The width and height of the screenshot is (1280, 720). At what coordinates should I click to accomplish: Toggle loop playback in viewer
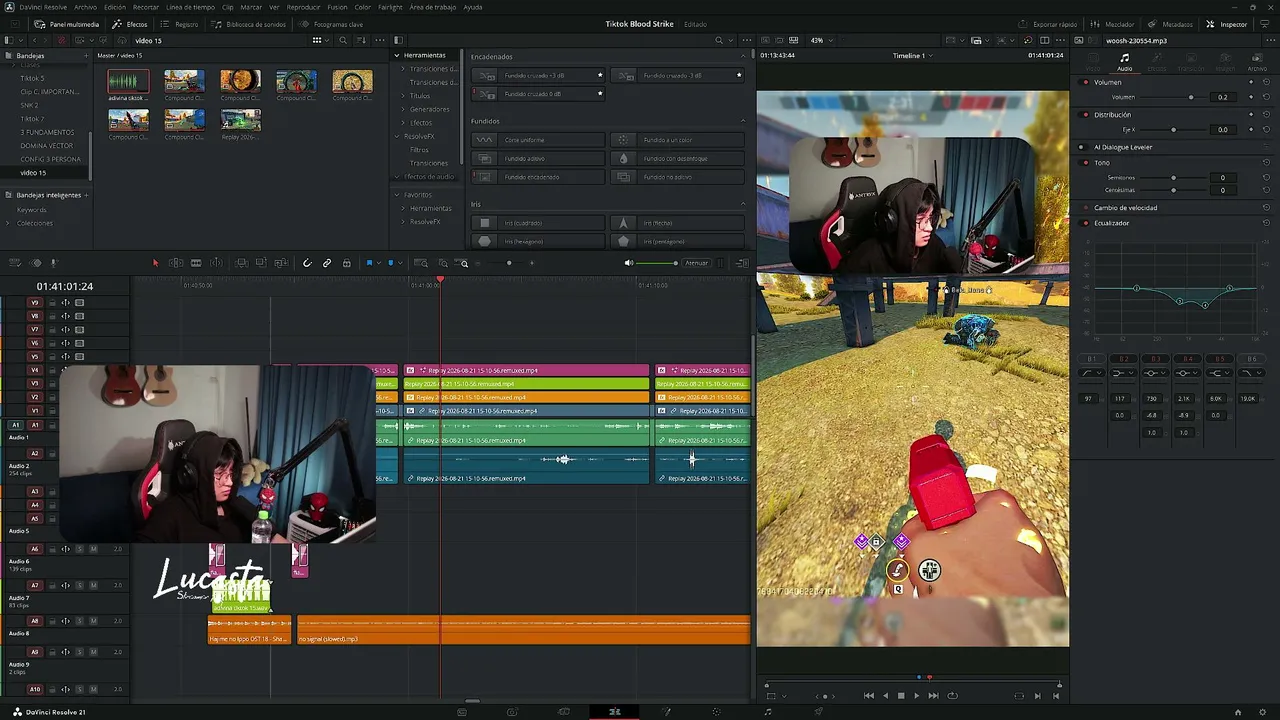952,696
